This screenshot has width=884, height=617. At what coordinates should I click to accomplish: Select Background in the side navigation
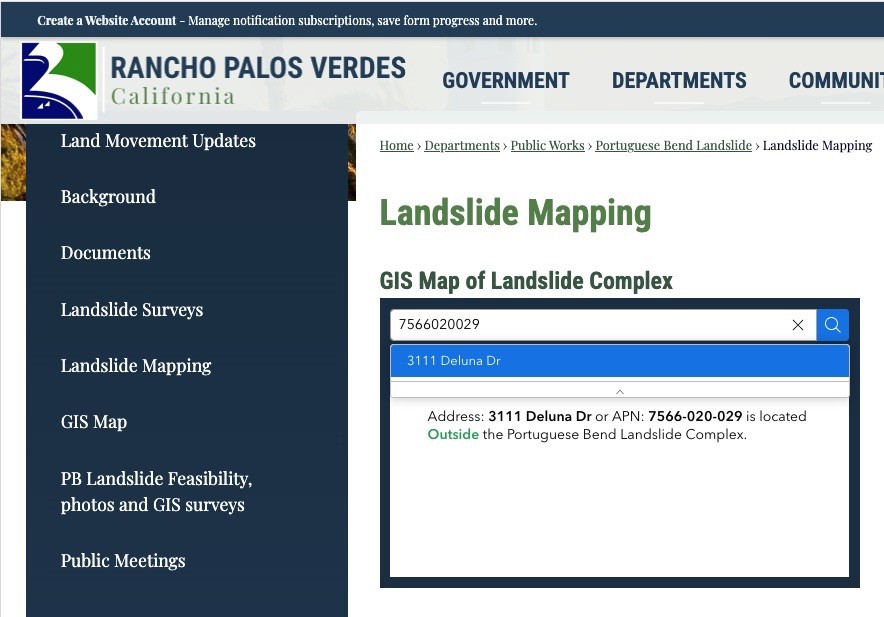[108, 197]
